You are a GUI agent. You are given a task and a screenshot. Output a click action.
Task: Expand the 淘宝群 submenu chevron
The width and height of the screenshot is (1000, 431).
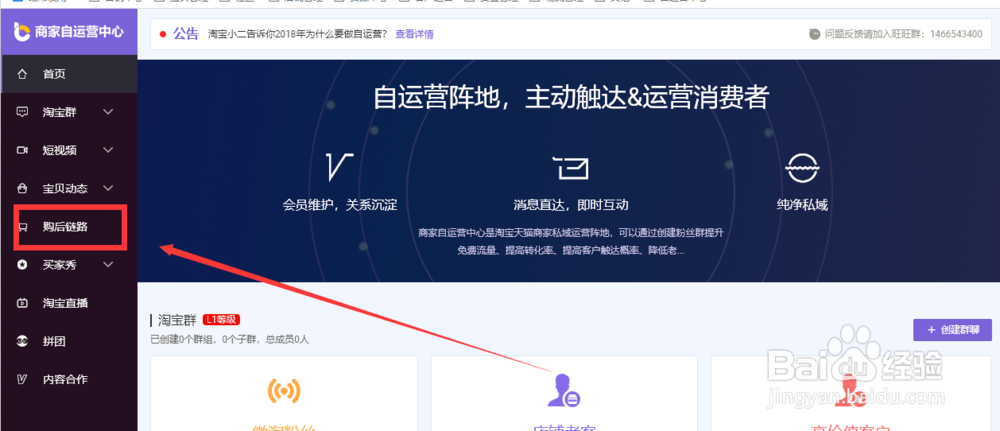click(x=108, y=112)
